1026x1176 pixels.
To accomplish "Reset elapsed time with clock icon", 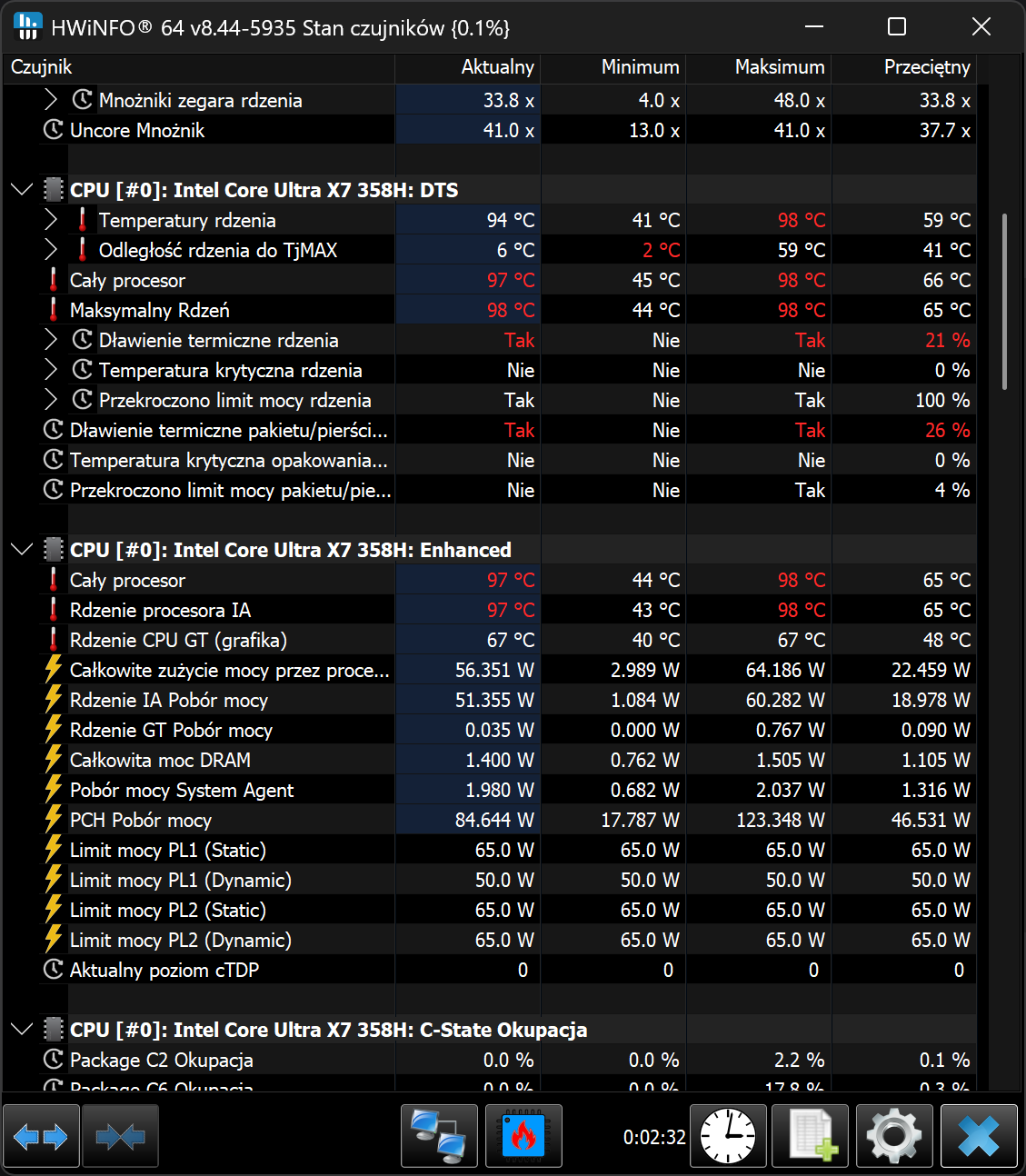I will [x=728, y=1136].
